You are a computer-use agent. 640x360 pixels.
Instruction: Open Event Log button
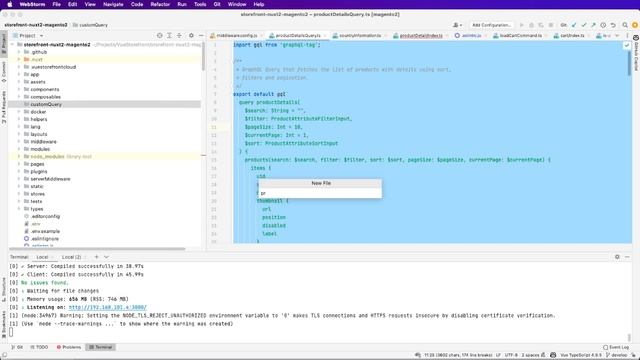click(616, 347)
